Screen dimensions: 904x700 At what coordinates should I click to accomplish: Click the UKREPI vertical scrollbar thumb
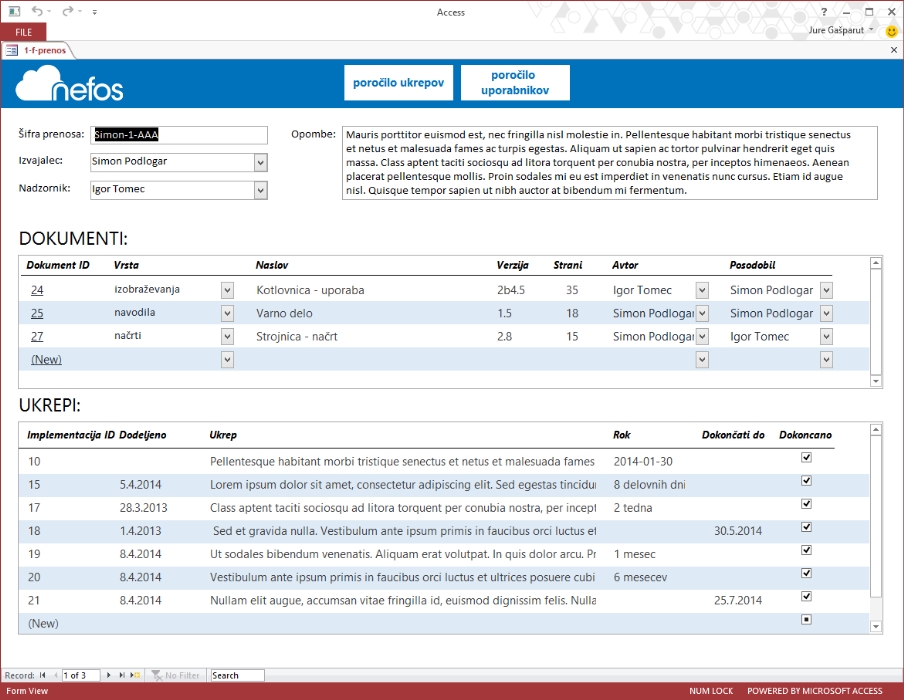point(876,516)
